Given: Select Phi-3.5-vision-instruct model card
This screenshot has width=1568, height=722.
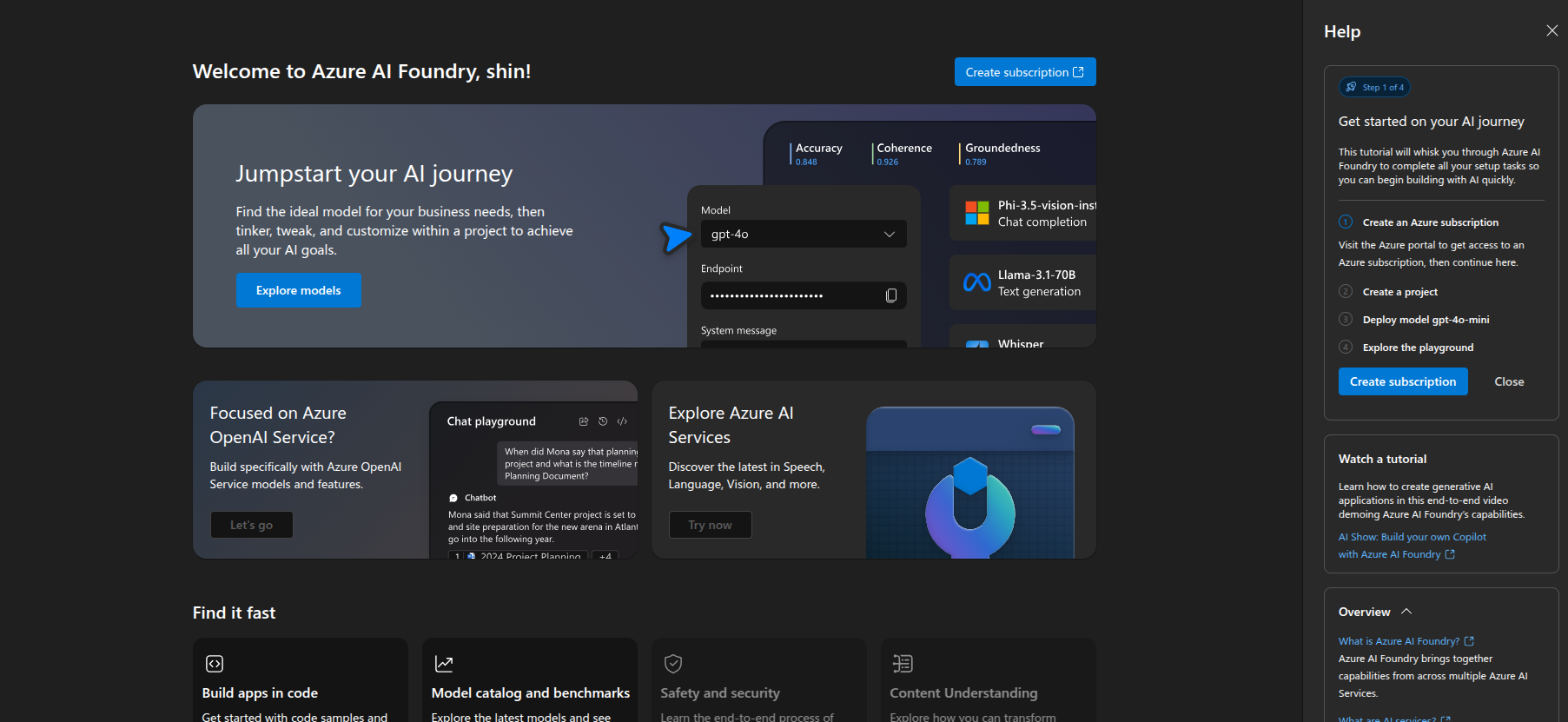Looking at the screenshot, I should point(1022,213).
